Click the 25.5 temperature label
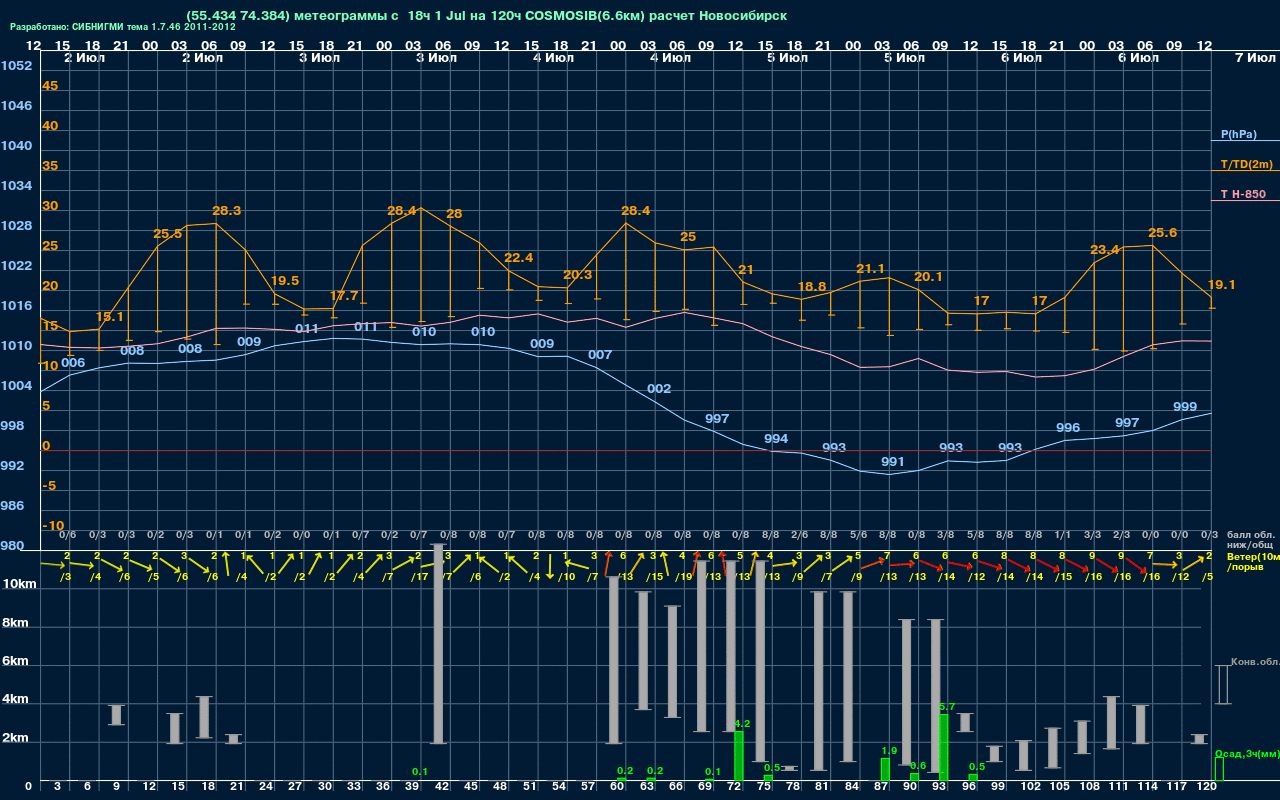1280x800 pixels. (x=168, y=234)
